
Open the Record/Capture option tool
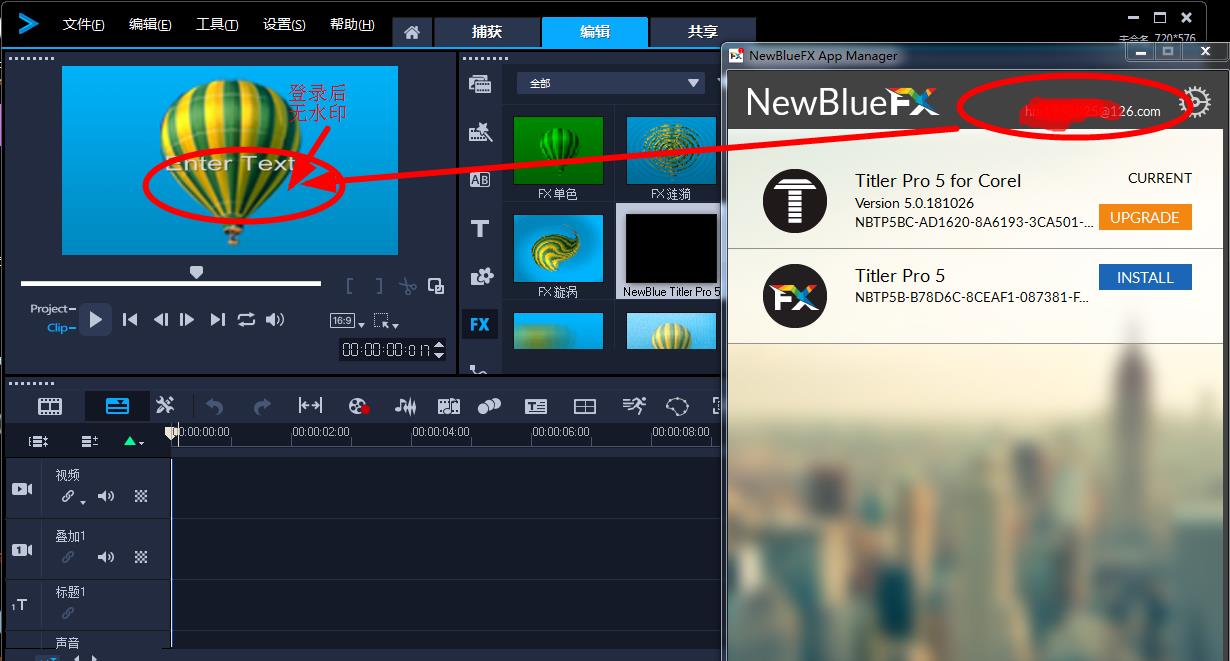357,406
